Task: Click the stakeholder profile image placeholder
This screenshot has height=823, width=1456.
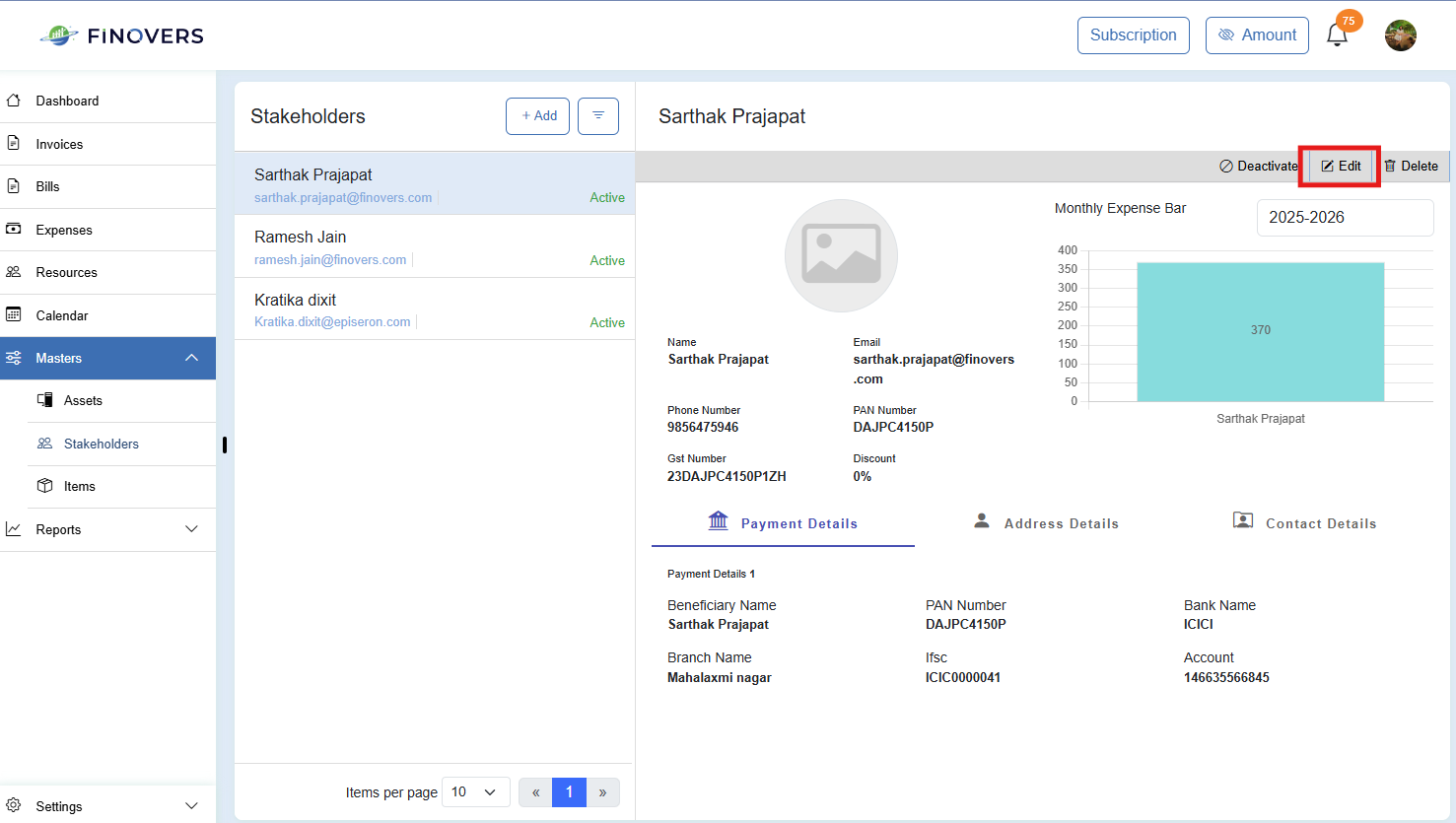Action: pyautogui.click(x=841, y=255)
